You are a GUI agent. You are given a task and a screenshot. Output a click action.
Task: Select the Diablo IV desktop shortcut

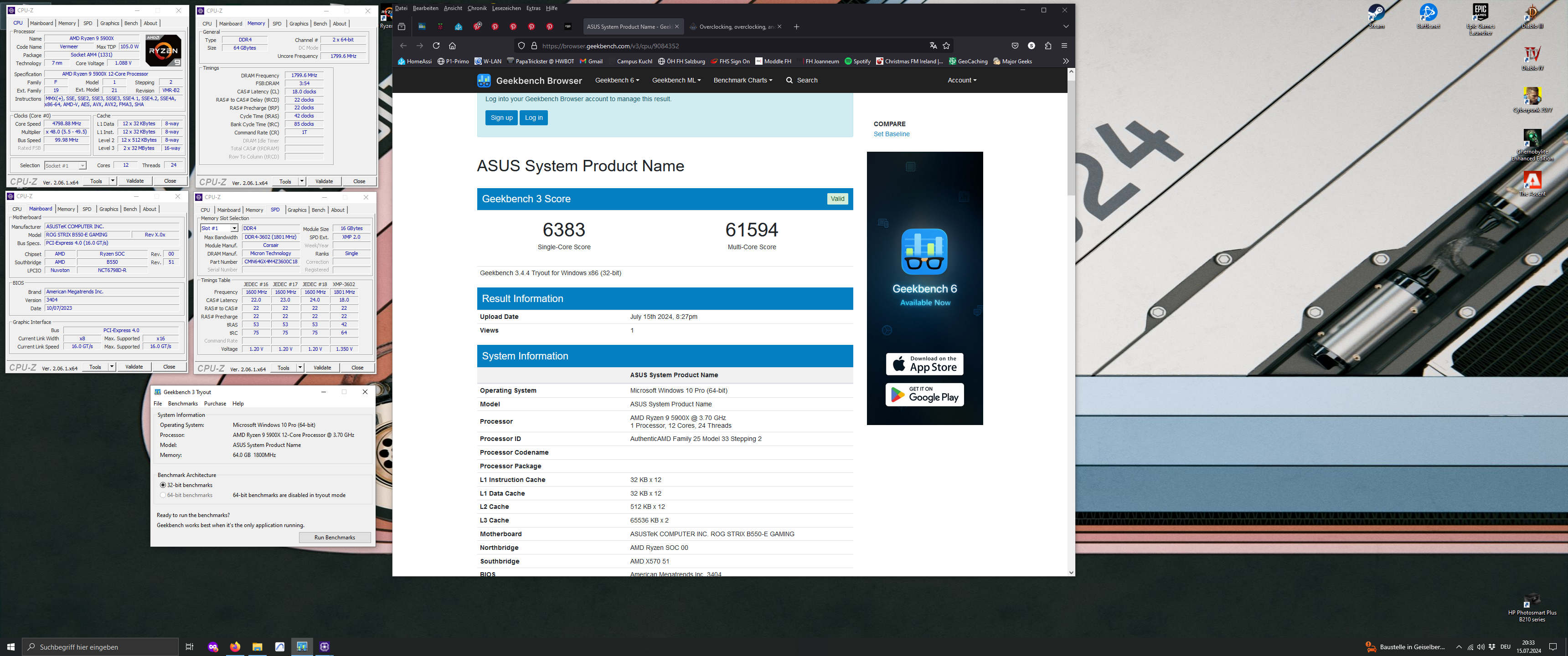tap(1532, 58)
